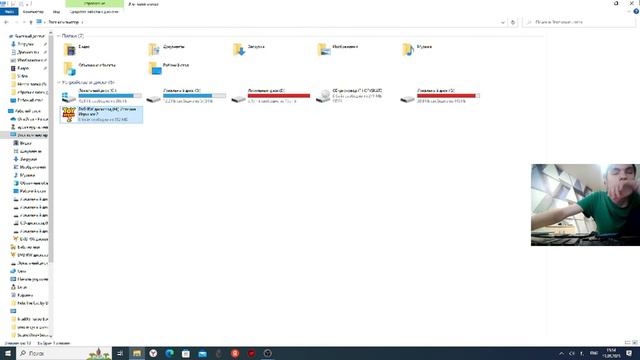Open OBS Studio from the taskbar

(267, 353)
